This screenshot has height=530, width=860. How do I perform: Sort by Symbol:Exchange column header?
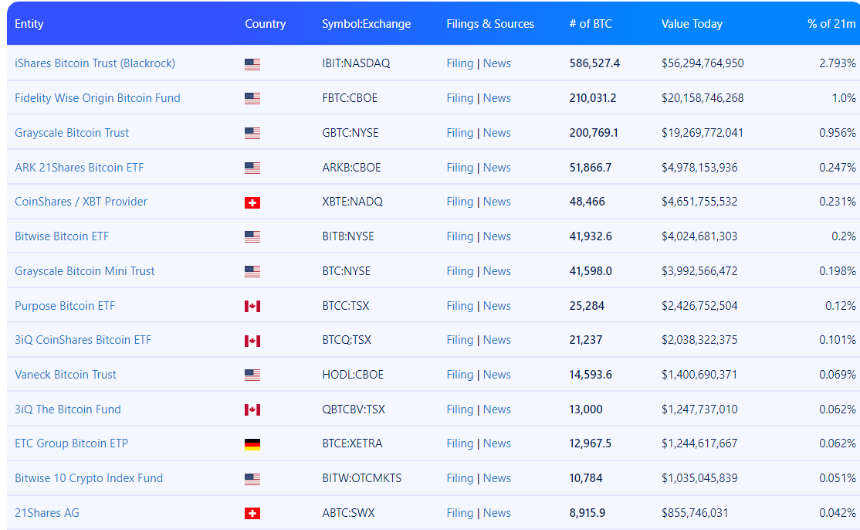coord(366,24)
